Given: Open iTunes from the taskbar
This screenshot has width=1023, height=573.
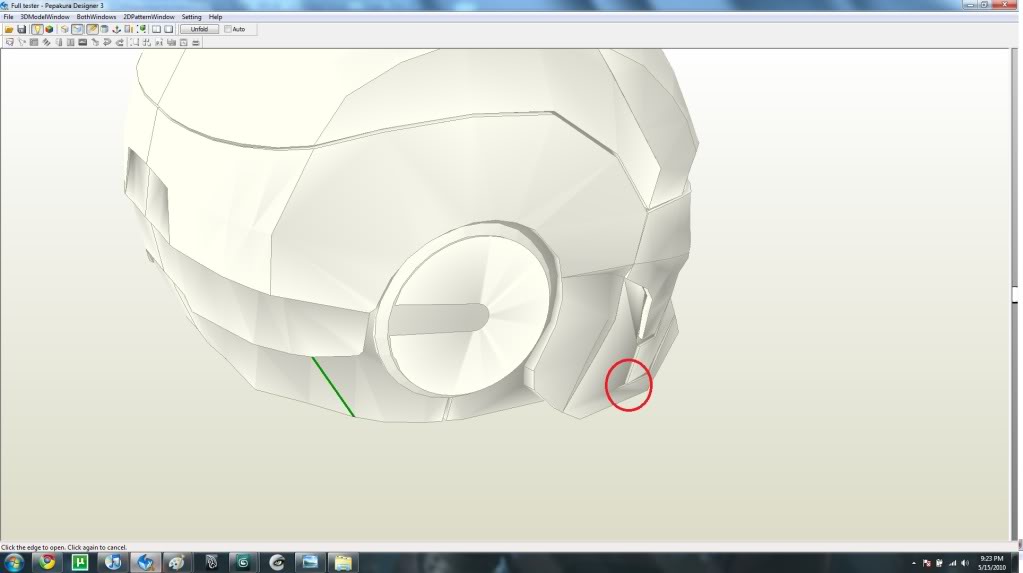Looking at the screenshot, I should pos(113,562).
